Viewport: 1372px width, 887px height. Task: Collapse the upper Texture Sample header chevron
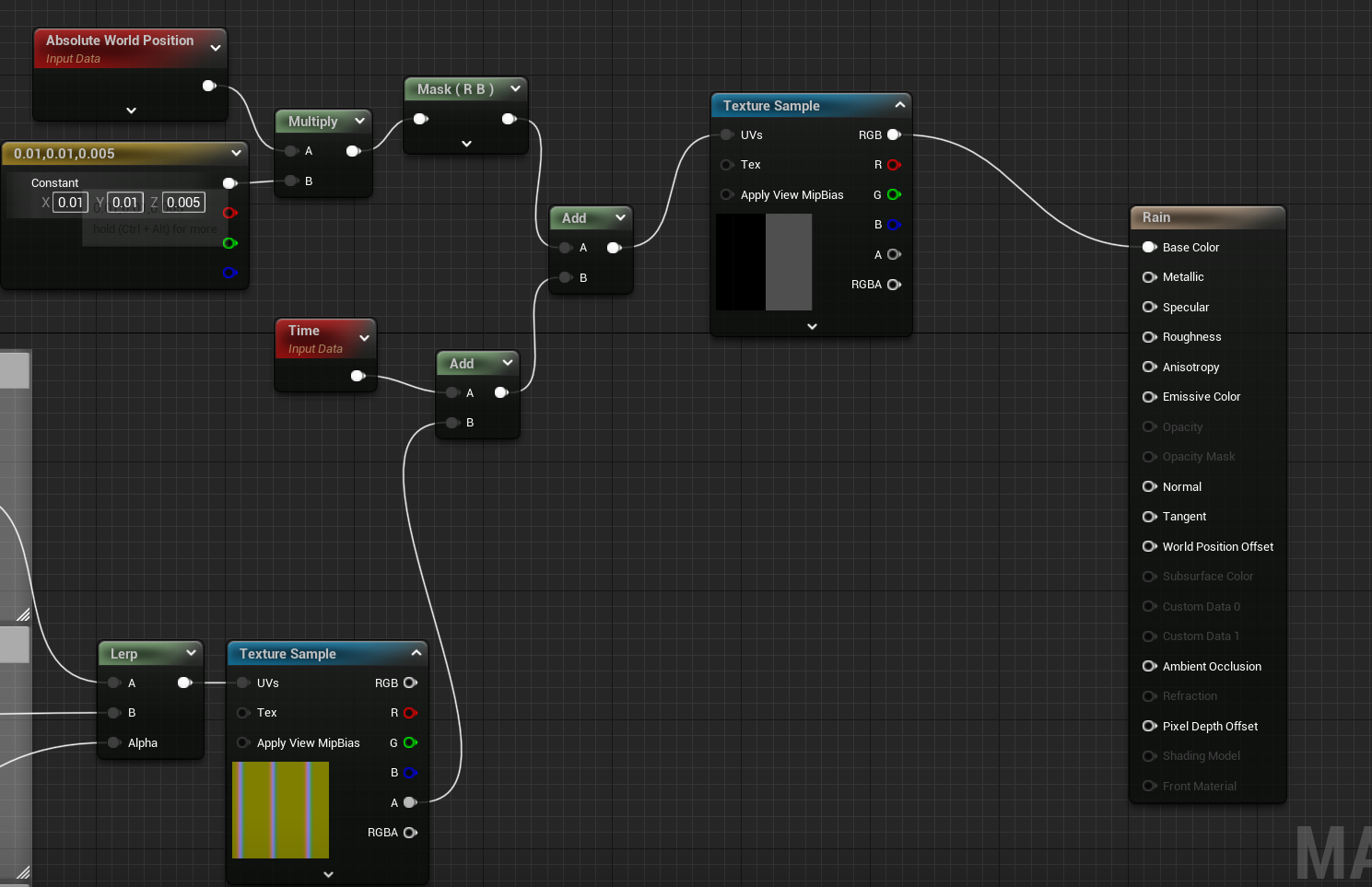[x=900, y=105]
